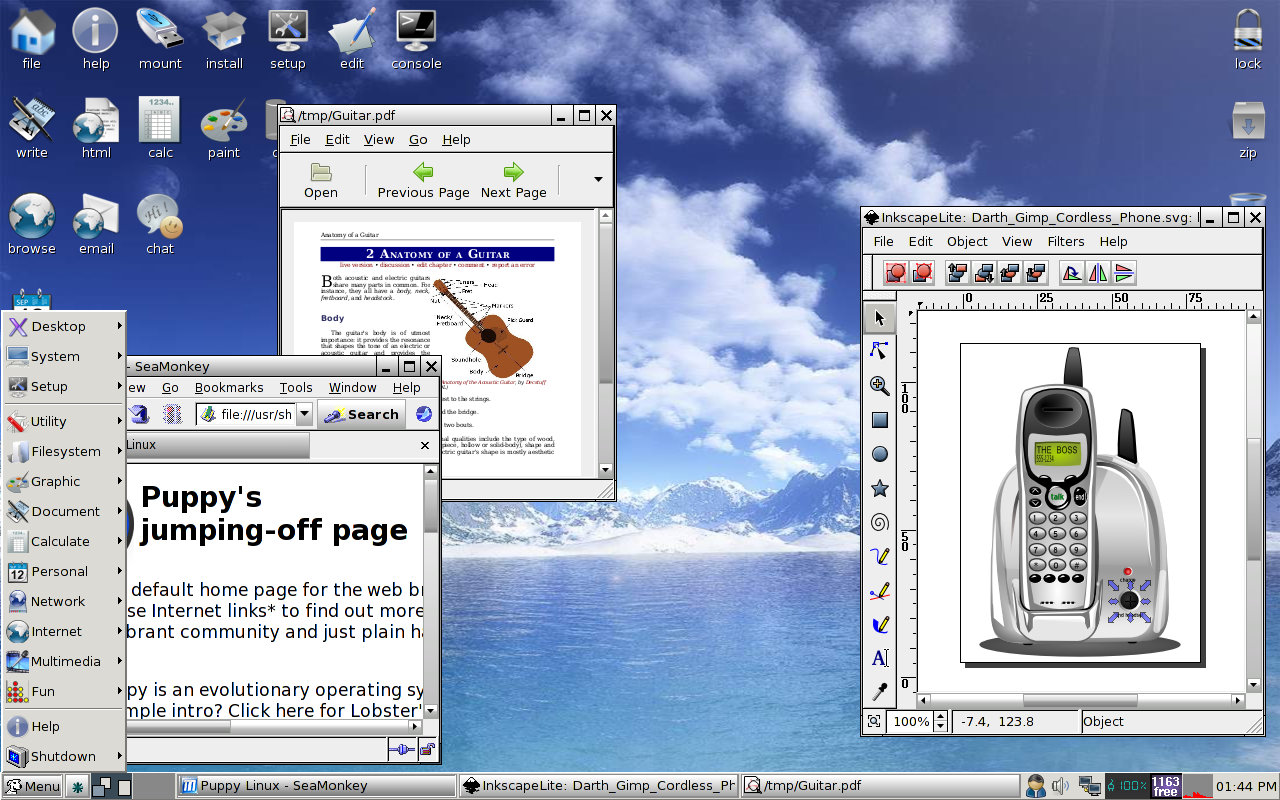Select the ellipse circle tool
1280x800 pixels.
click(880, 454)
